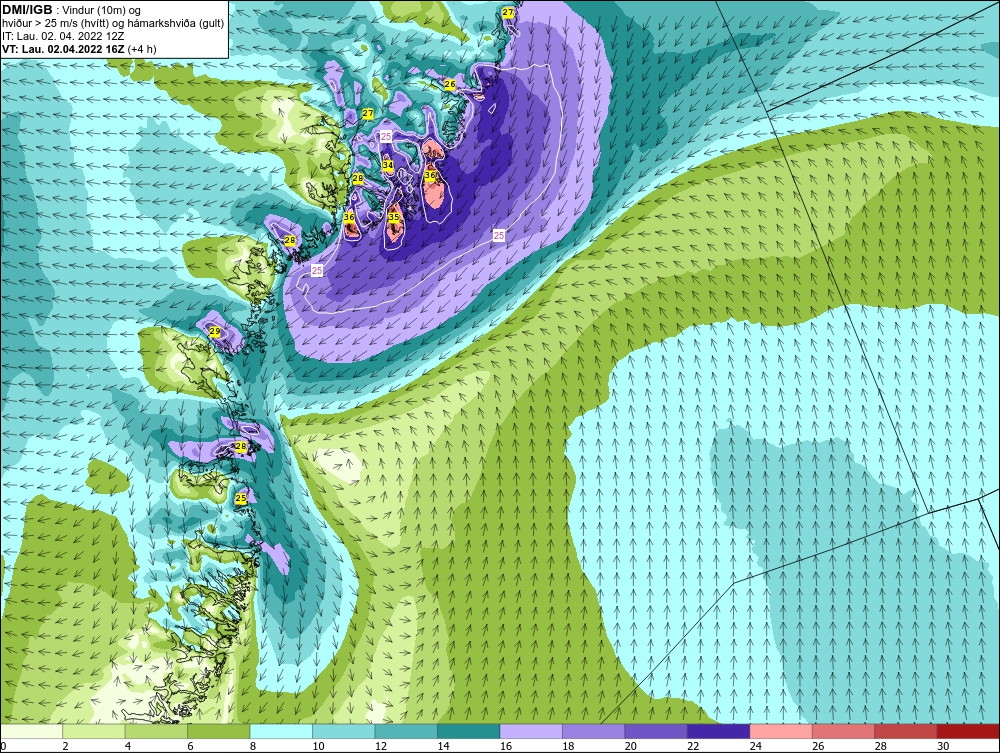Click the yellow gust label 35

tap(393, 217)
